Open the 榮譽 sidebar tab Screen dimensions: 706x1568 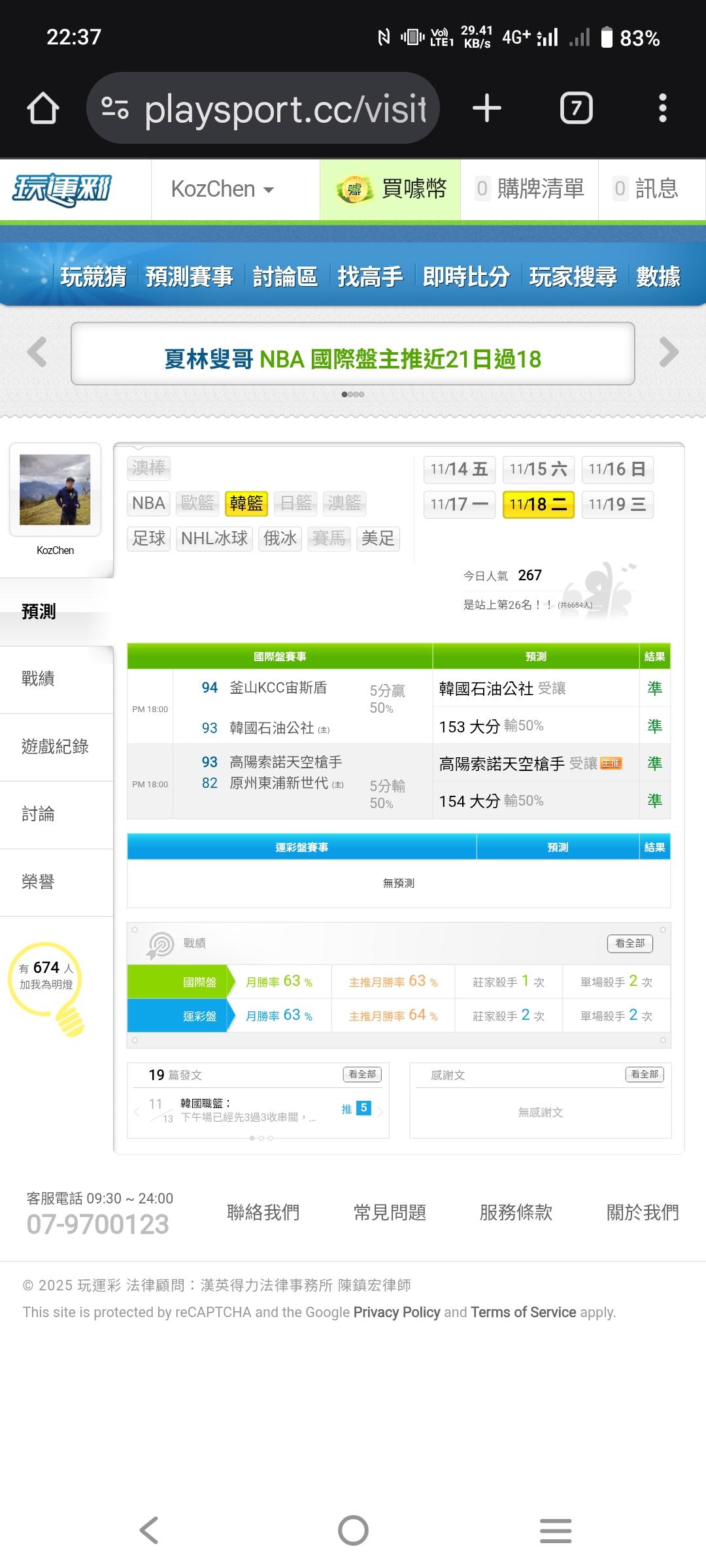click(x=57, y=882)
